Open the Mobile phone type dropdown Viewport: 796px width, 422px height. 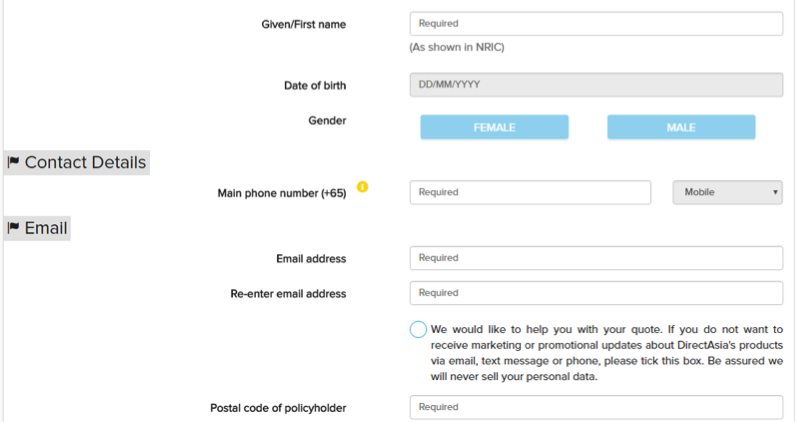pos(727,192)
